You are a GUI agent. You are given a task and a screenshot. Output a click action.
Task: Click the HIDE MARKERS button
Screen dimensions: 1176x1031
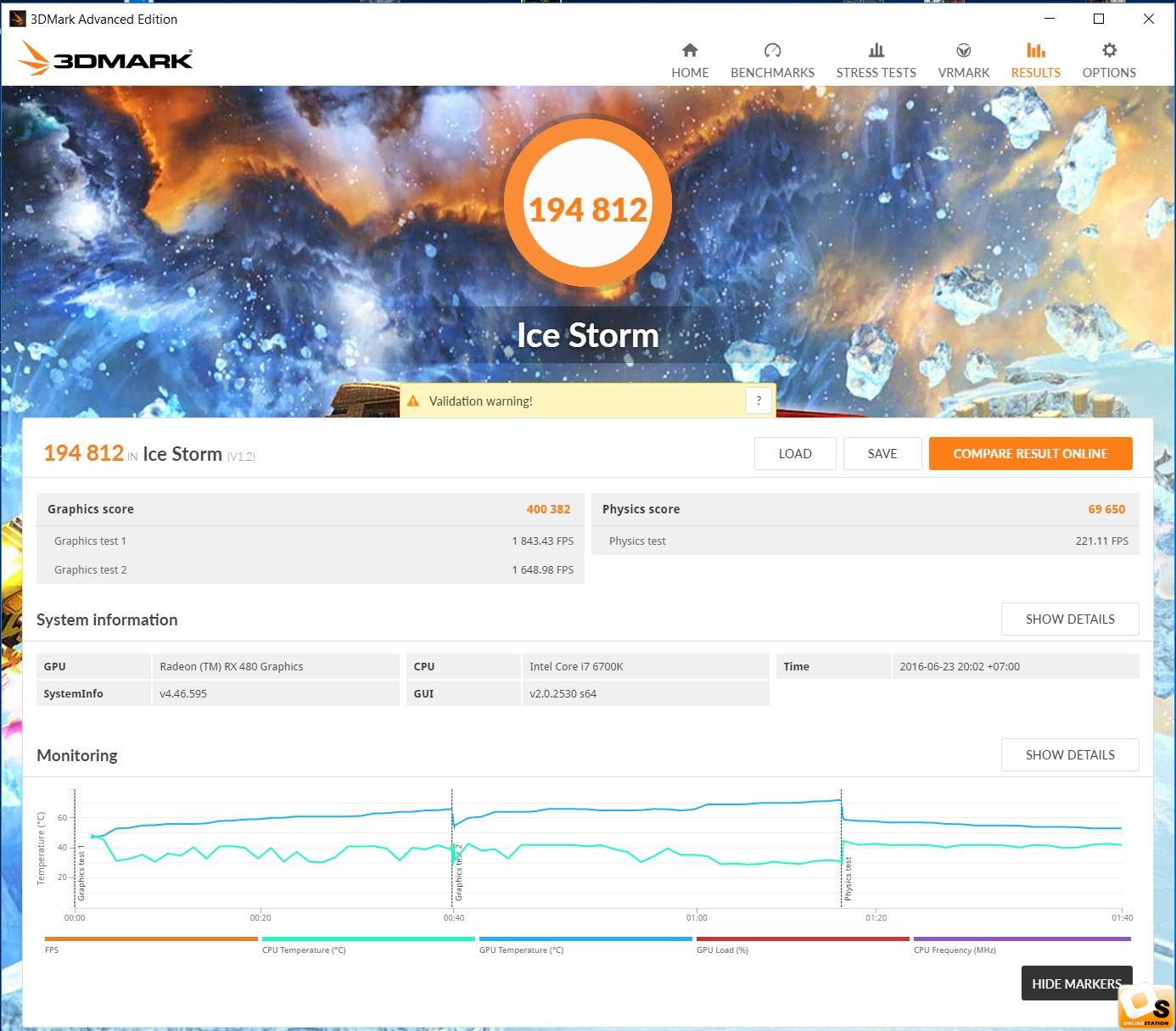[x=1077, y=983]
